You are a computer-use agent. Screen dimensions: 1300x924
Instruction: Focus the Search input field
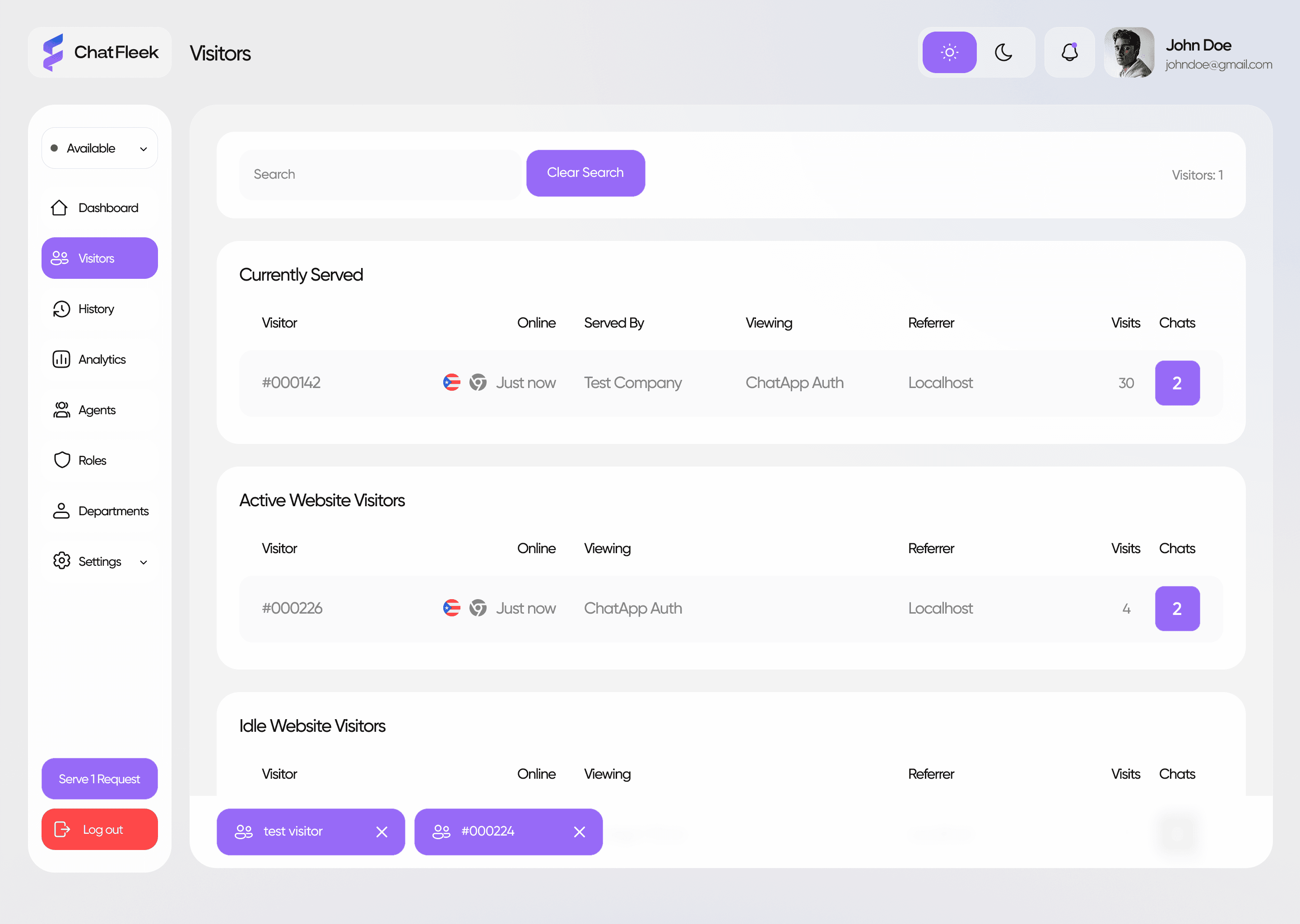click(380, 174)
